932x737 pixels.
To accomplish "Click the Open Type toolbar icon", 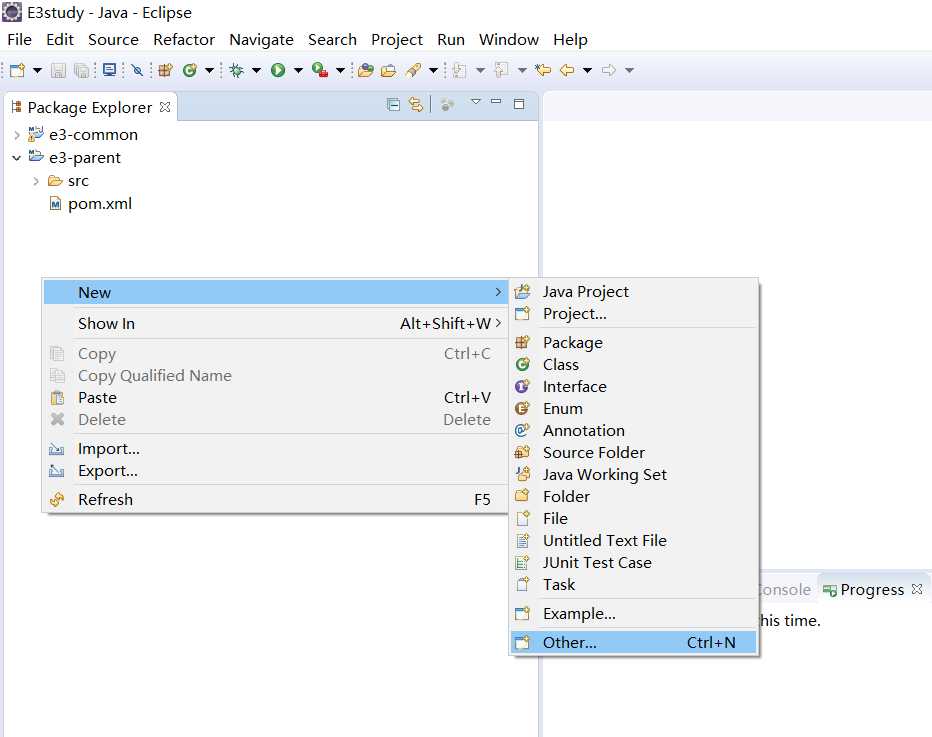I will (x=366, y=70).
